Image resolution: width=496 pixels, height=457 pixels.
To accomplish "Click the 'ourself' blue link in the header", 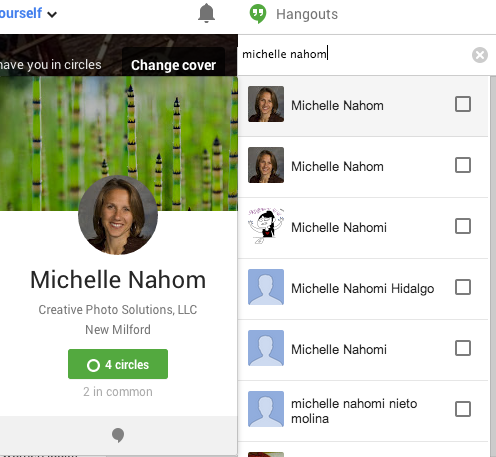I will [21, 13].
